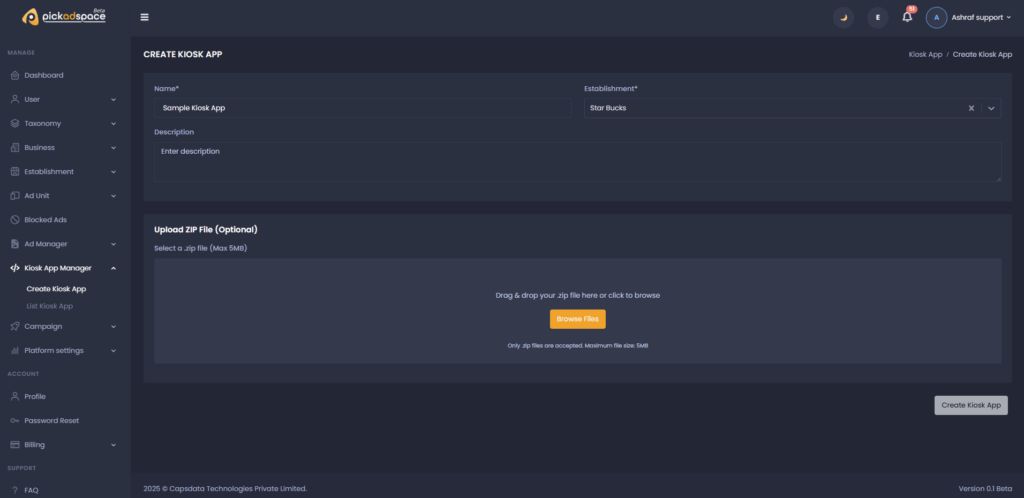Screen dimensions: 1024x498
Task: Click the Dashboard sidebar icon
Action: click(15, 75)
